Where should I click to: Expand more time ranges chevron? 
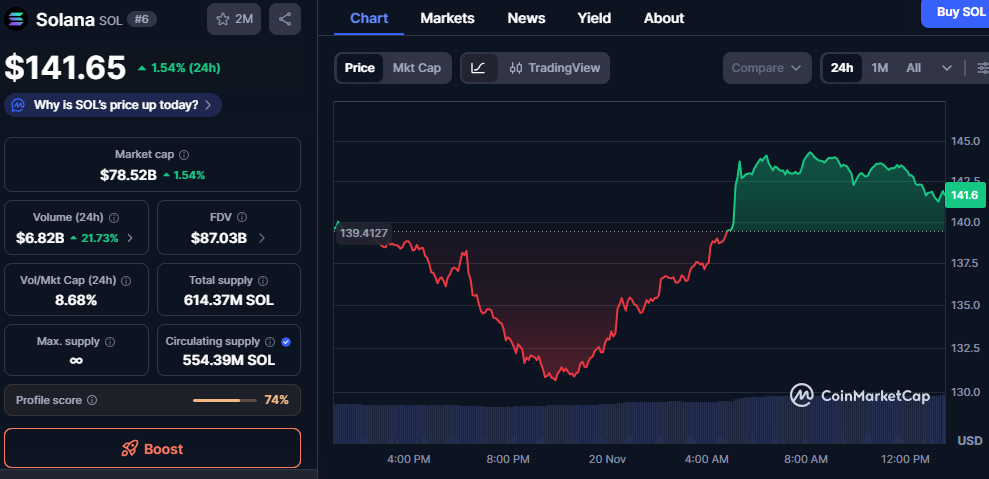pos(947,68)
